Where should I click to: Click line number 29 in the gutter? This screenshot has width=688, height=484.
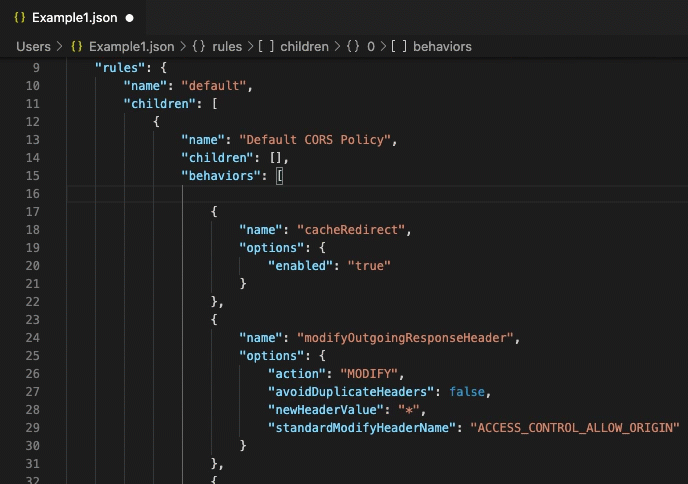[32, 428]
